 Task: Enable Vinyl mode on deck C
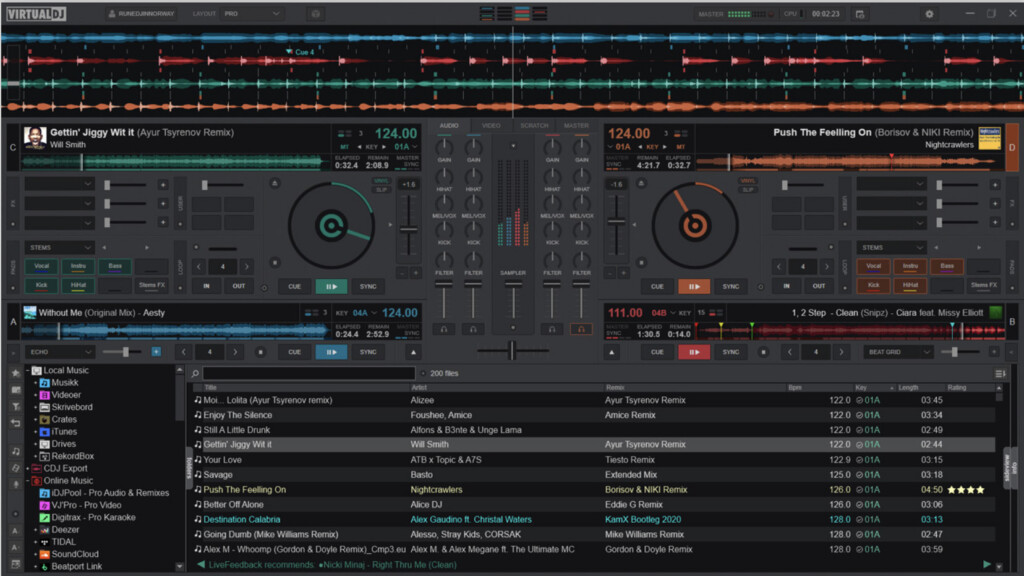point(381,181)
